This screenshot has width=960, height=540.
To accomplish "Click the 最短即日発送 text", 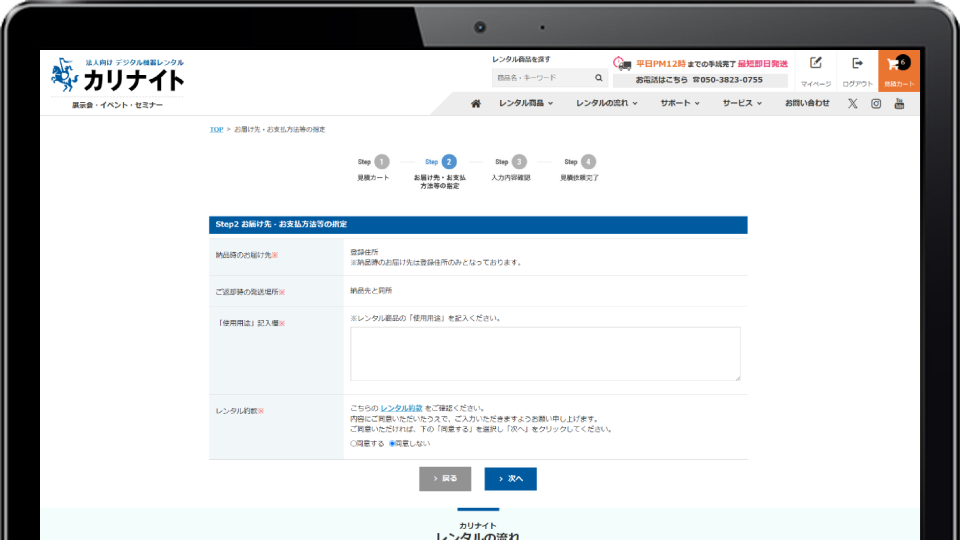I will coord(762,64).
